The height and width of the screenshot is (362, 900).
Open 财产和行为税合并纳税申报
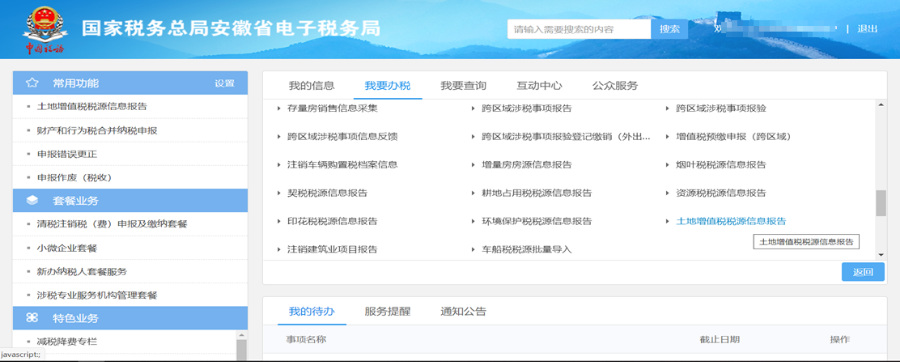(97, 130)
